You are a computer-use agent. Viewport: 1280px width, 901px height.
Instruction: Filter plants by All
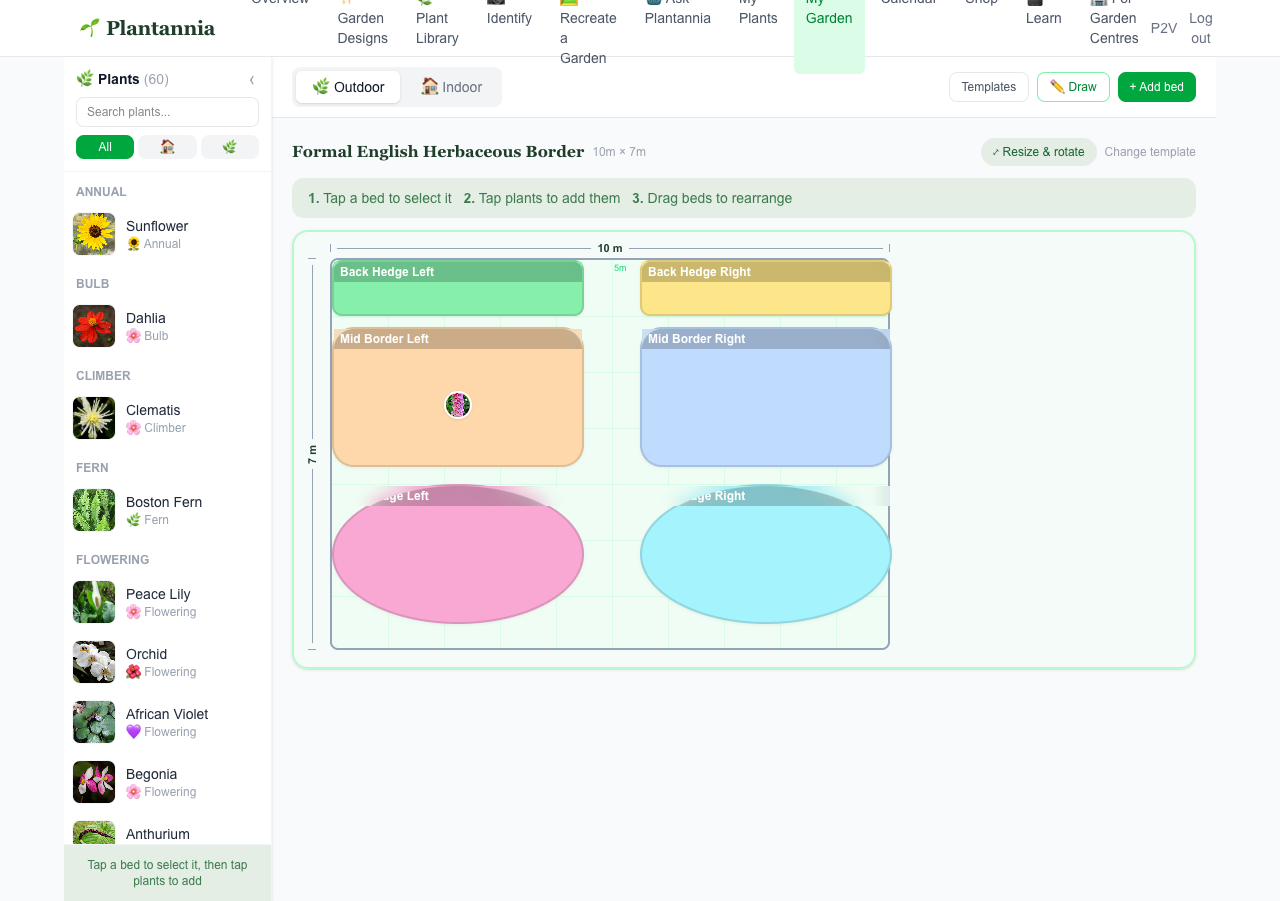tap(105, 147)
